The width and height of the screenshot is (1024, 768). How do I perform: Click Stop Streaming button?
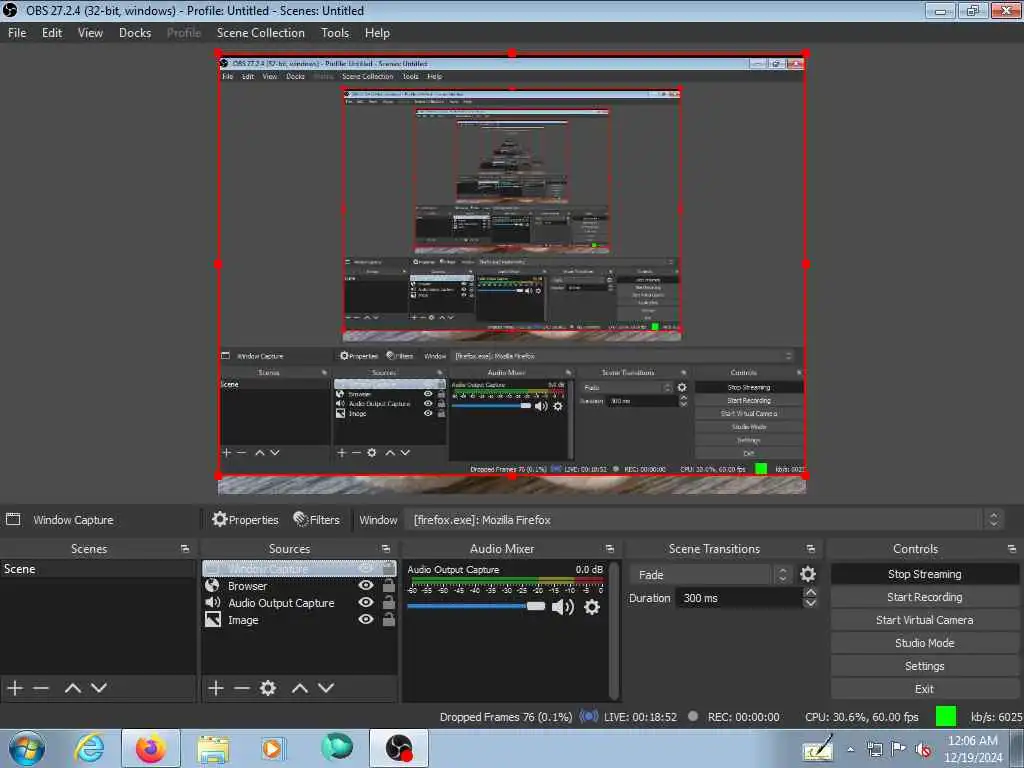click(924, 574)
